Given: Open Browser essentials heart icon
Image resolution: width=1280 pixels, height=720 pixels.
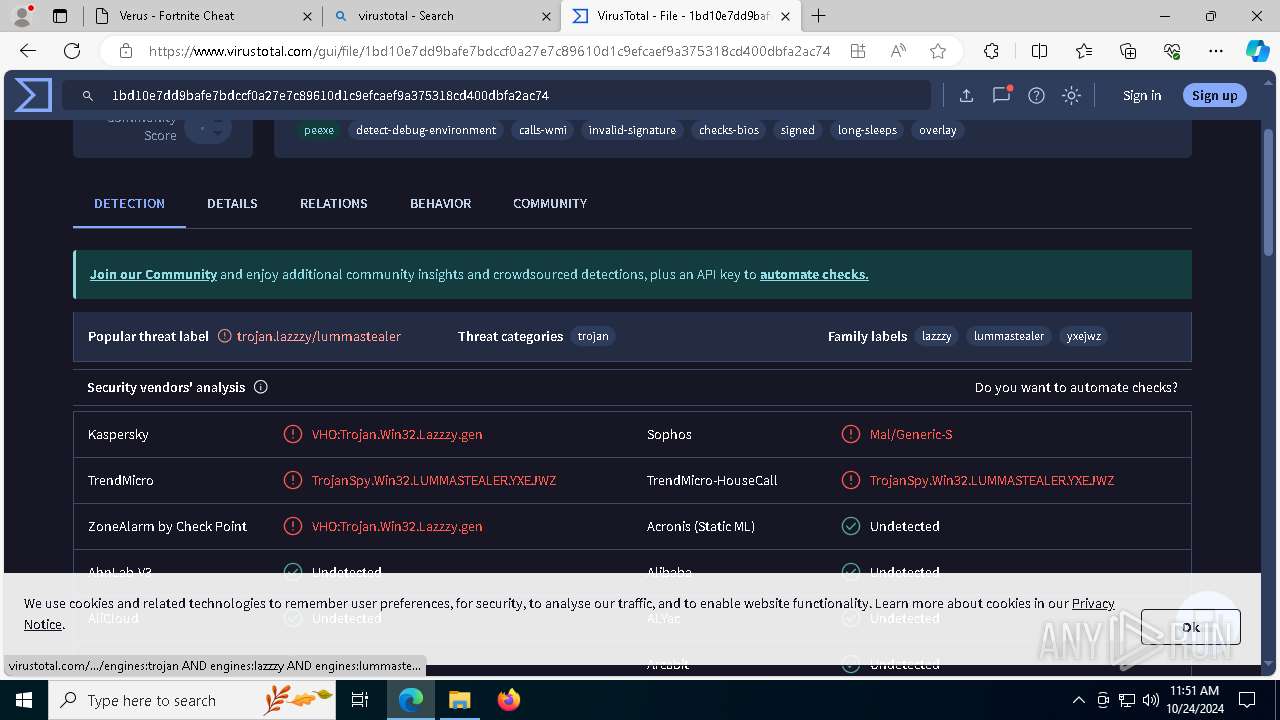Looking at the screenshot, I should 1172,51.
